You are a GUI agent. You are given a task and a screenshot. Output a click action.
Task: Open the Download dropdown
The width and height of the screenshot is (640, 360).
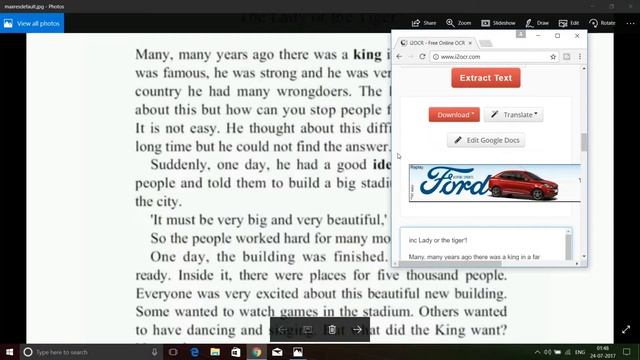click(x=454, y=115)
